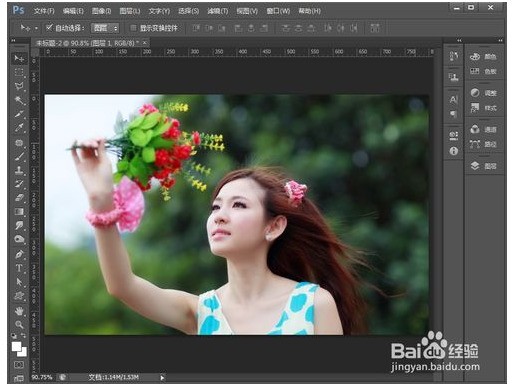Expand the right labeled panel dock
Image resolution: width=512 pixels, height=388 pixels.
(x=500, y=40)
